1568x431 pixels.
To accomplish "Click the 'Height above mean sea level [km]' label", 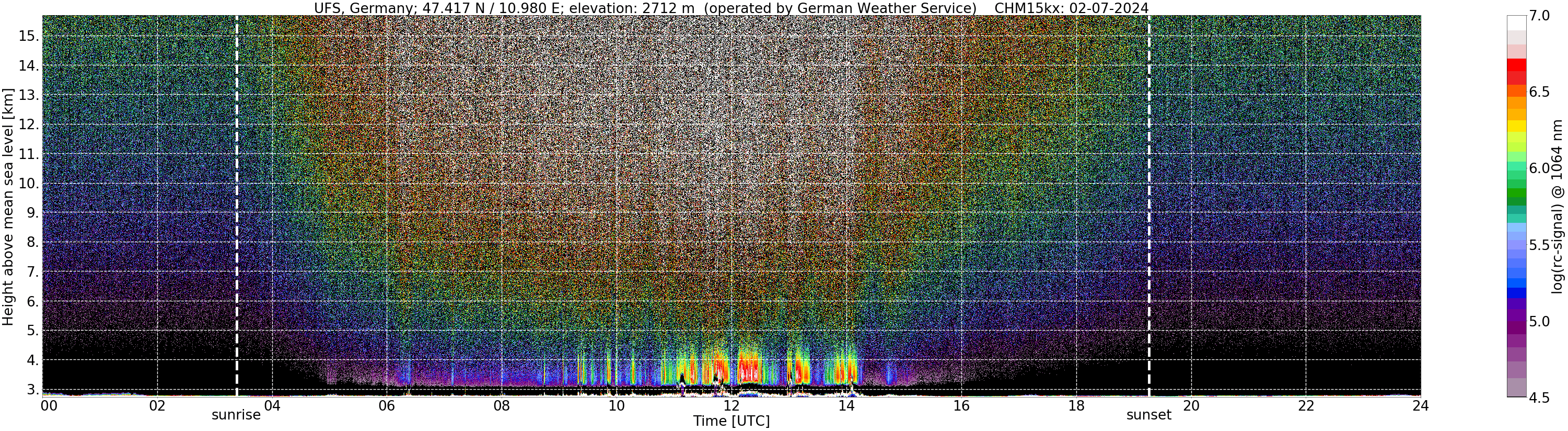I will pos(8,207).
